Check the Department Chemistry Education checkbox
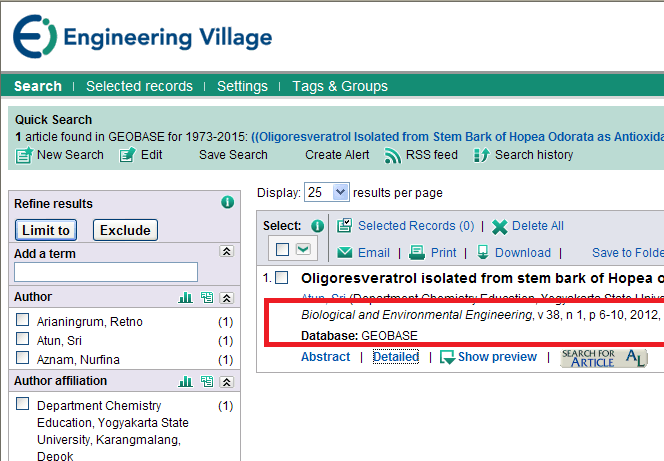This screenshot has width=664, height=461. tap(22, 403)
